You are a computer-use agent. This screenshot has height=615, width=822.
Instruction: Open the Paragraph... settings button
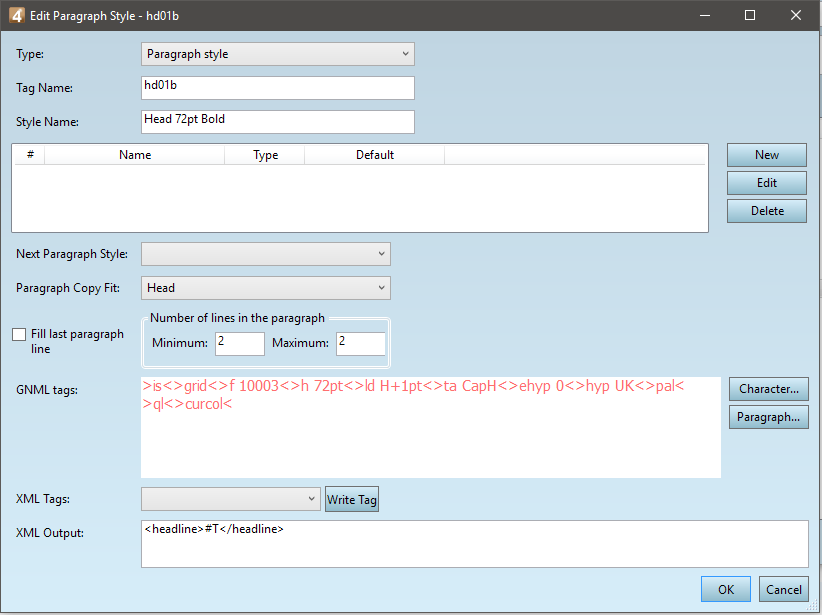(769, 417)
